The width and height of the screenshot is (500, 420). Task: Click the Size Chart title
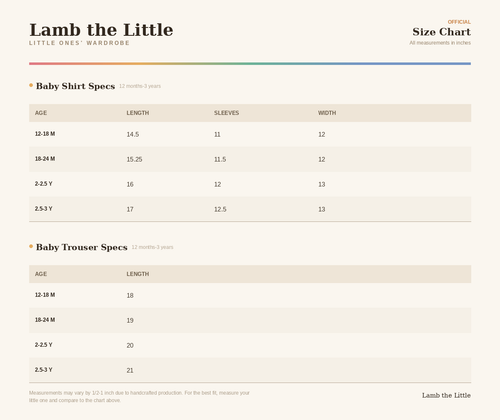[x=441, y=32]
